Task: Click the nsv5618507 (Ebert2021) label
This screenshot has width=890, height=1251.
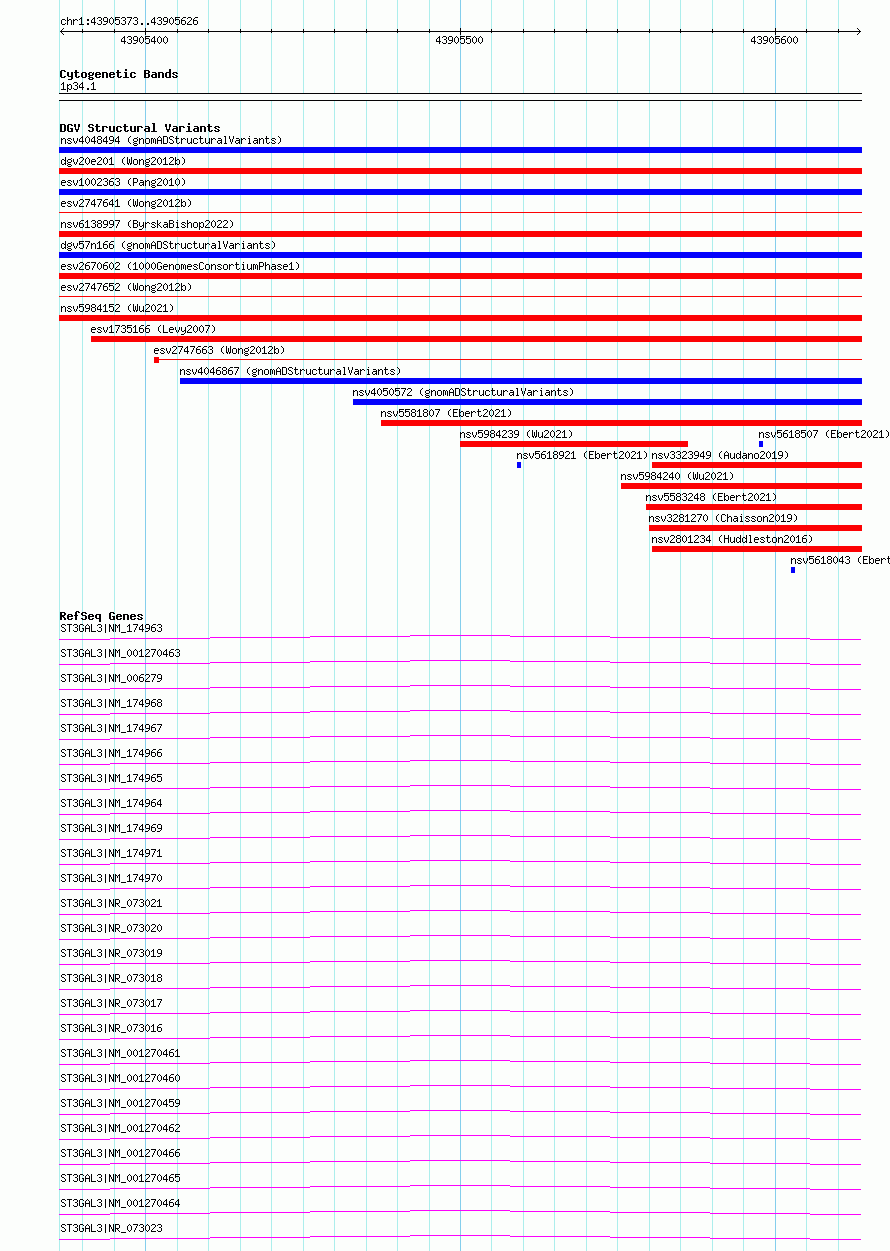Action: (x=823, y=434)
